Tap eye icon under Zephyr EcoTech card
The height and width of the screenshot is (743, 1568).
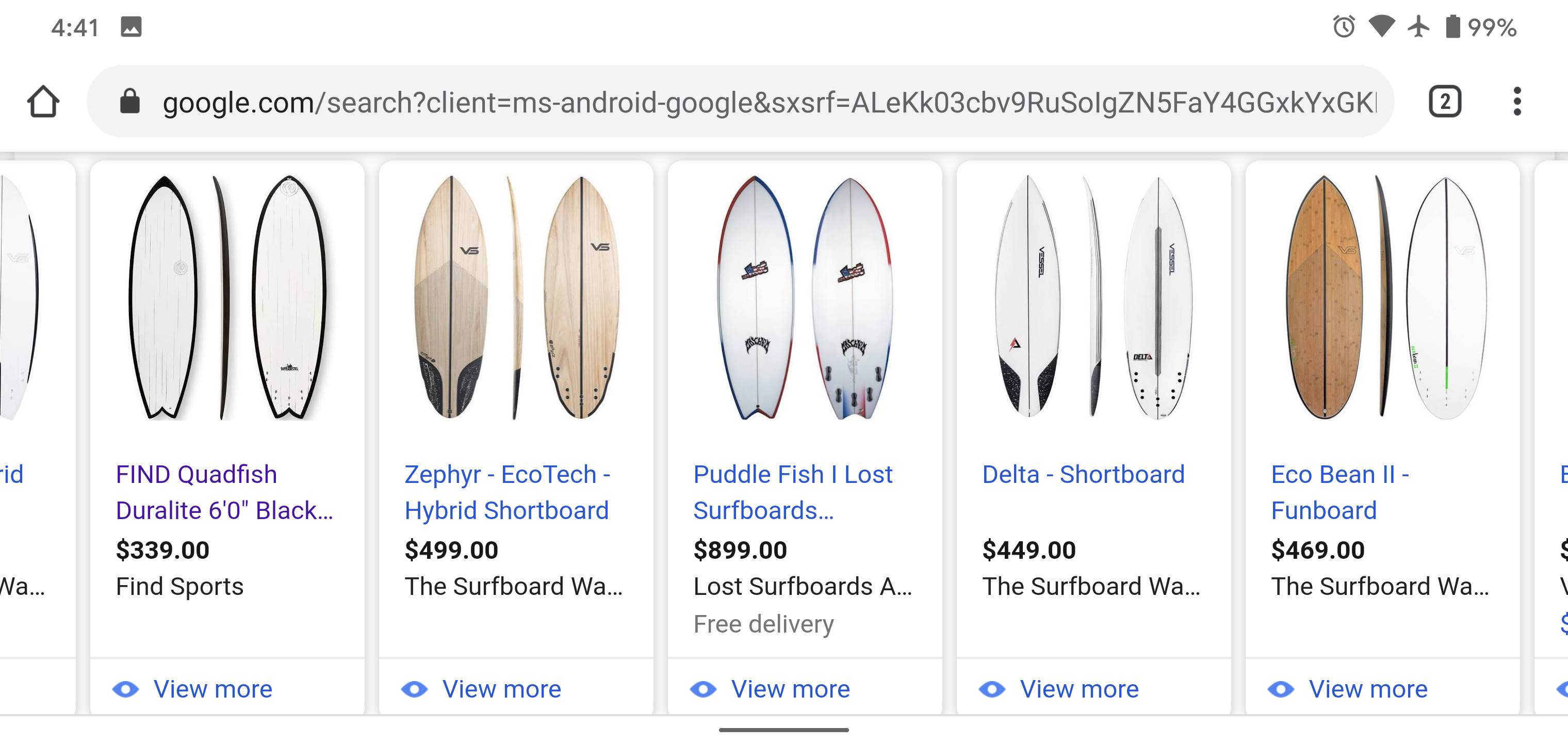(x=415, y=689)
